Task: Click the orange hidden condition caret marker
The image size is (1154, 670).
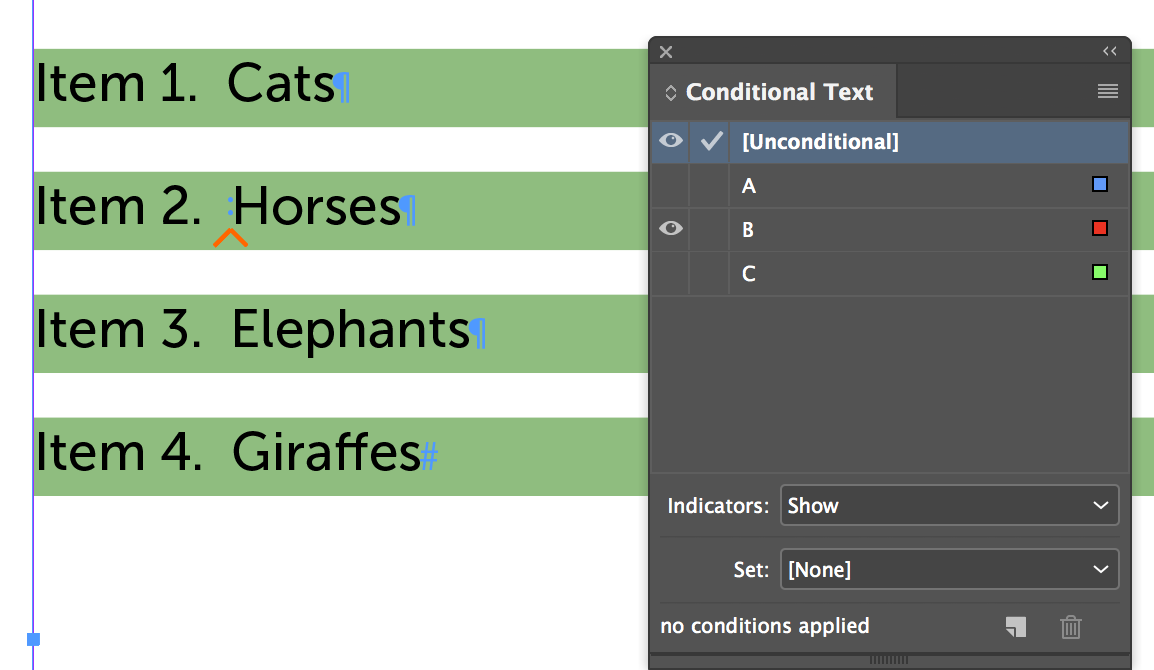Action: point(230,238)
